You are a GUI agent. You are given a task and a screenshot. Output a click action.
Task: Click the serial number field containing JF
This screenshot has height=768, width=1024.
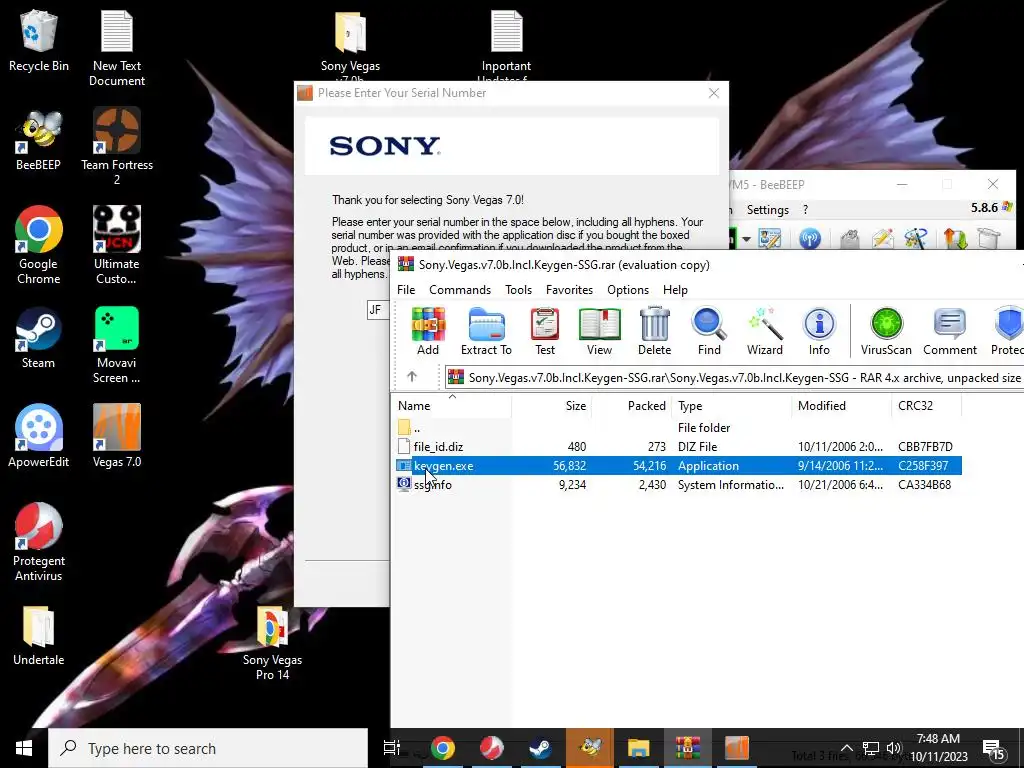pyautogui.click(x=379, y=310)
